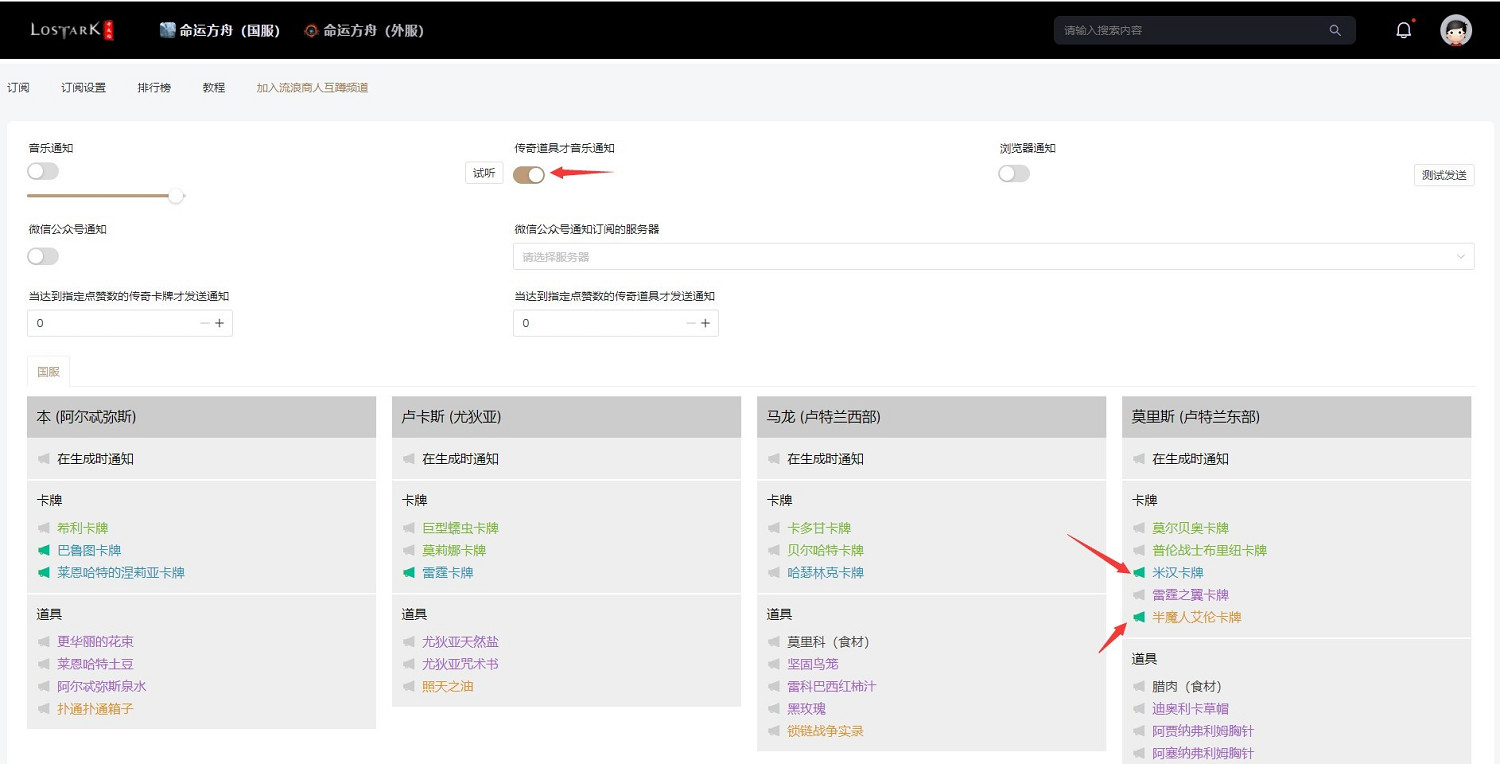Click the search magnifier icon
Screen dimensions: 1500x764
[x=1335, y=30]
